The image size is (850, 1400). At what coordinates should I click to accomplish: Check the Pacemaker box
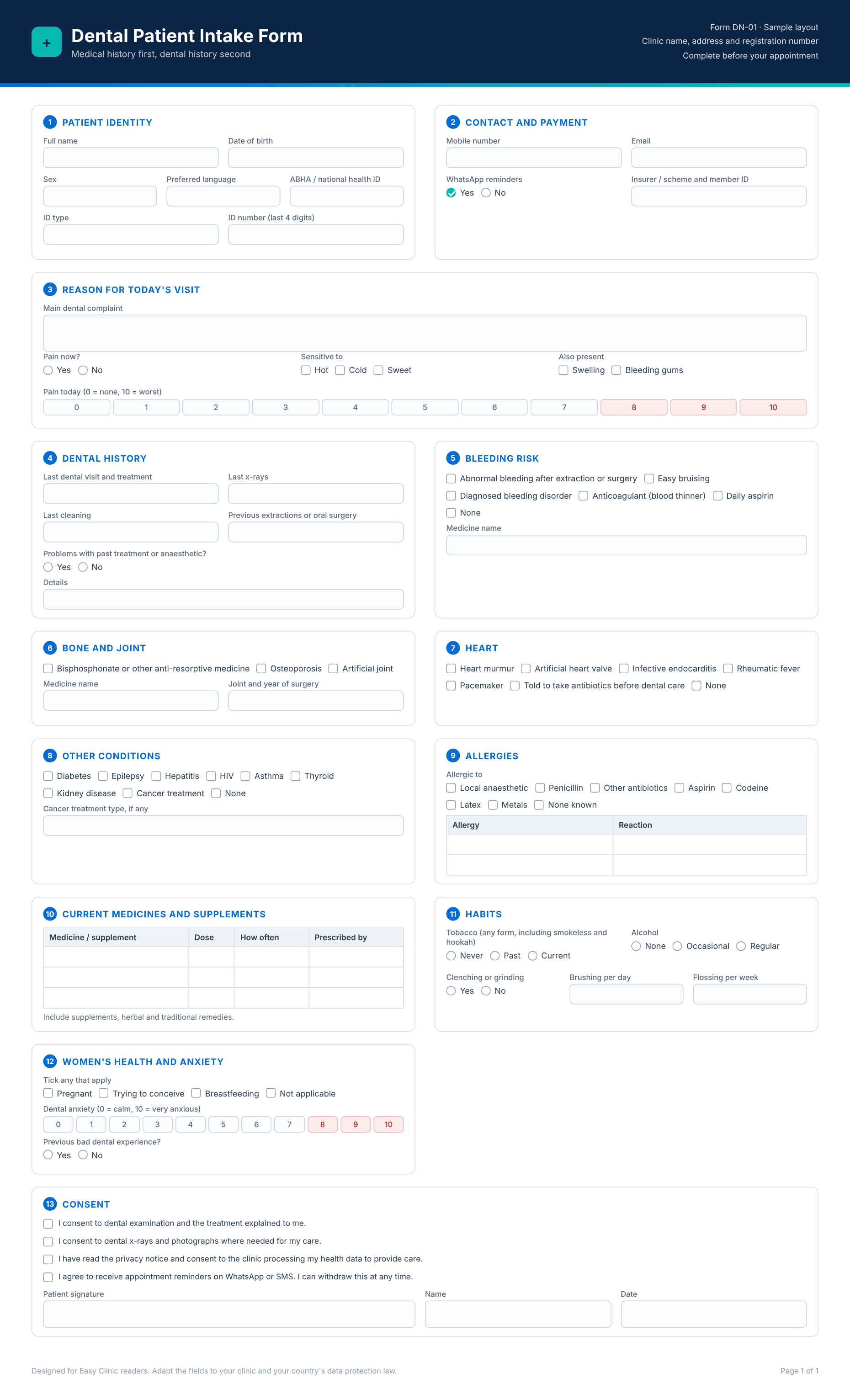[451, 686]
